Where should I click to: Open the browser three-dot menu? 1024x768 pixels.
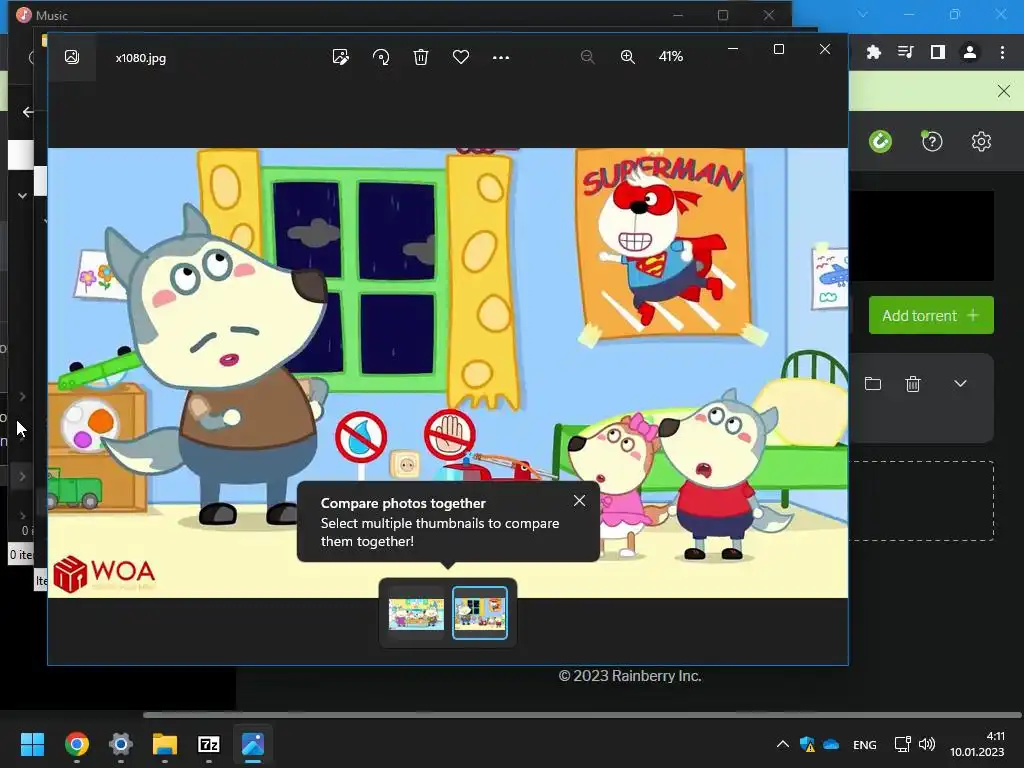[x=1002, y=52]
